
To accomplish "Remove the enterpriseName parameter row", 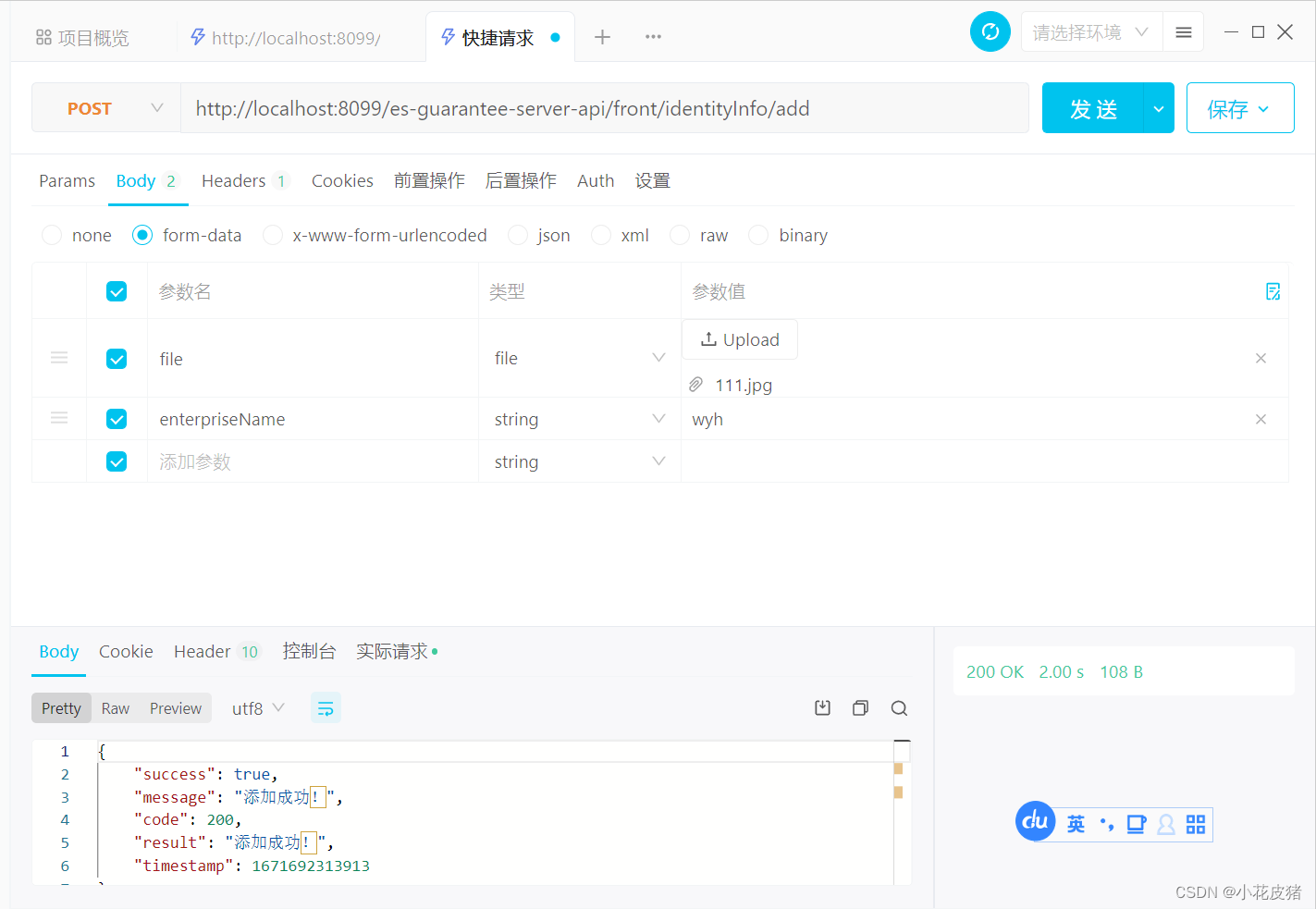I will (1261, 420).
